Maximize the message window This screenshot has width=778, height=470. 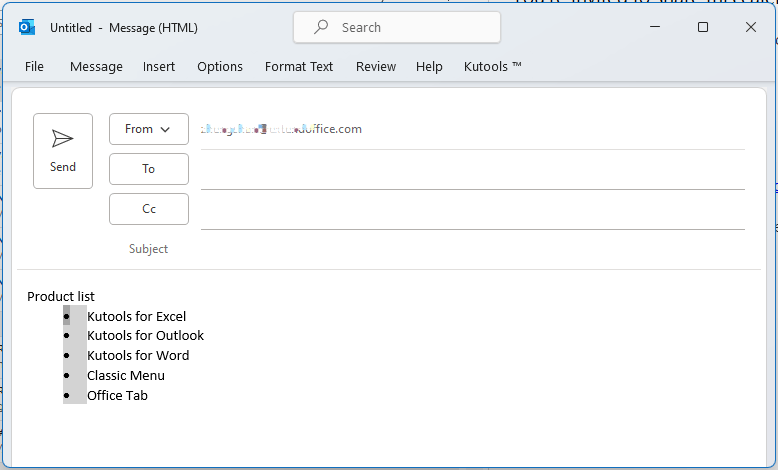click(703, 28)
